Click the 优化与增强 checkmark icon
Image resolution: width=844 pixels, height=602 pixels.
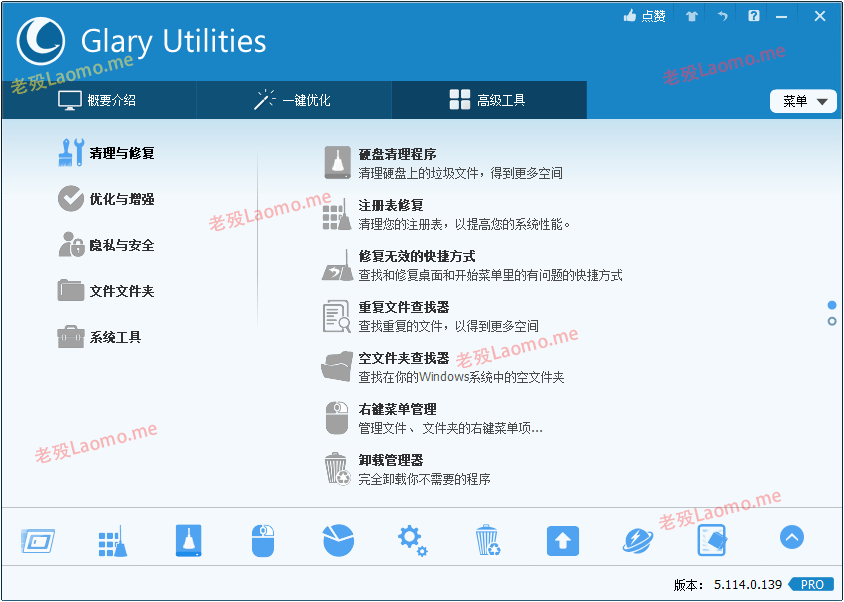(x=71, y=199)
